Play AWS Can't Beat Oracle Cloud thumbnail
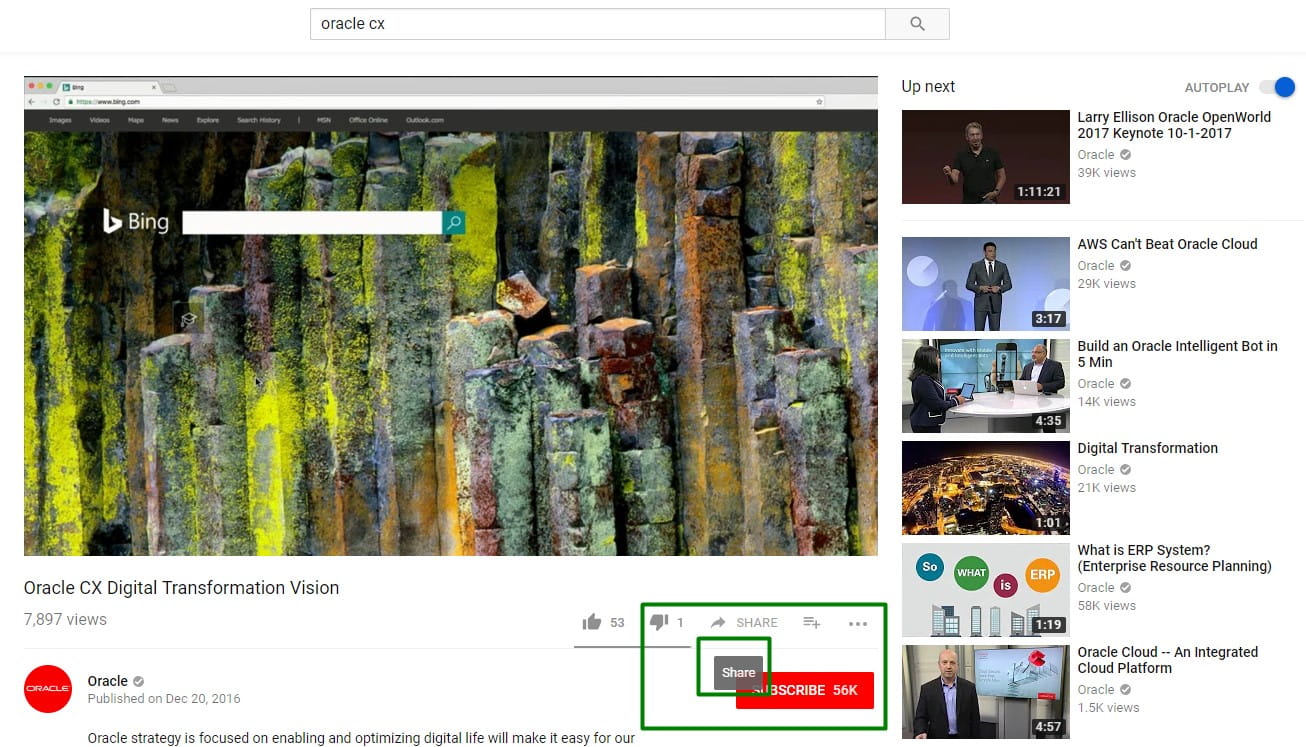The width and height of the screenshot is (1306, 747). coord(986,284)
